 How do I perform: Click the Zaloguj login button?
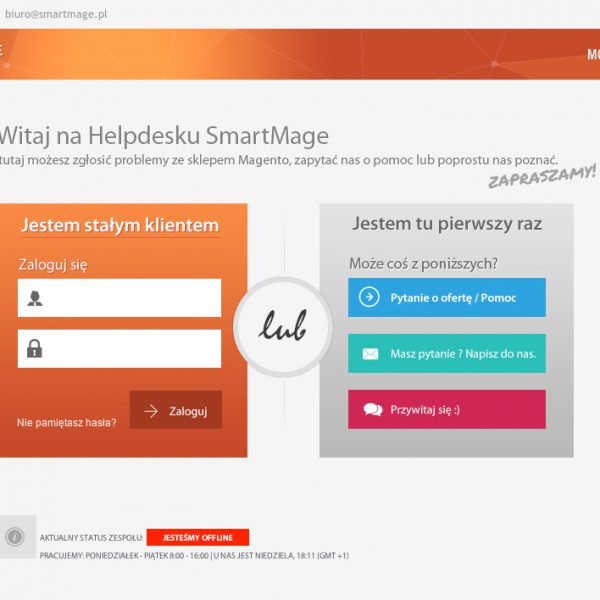coord(176,410)
